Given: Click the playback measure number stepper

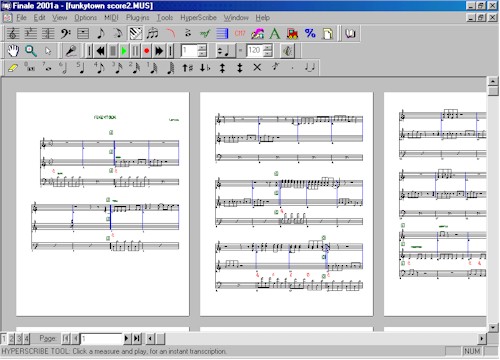Looking at the screenshot, I should click(202, 51).
